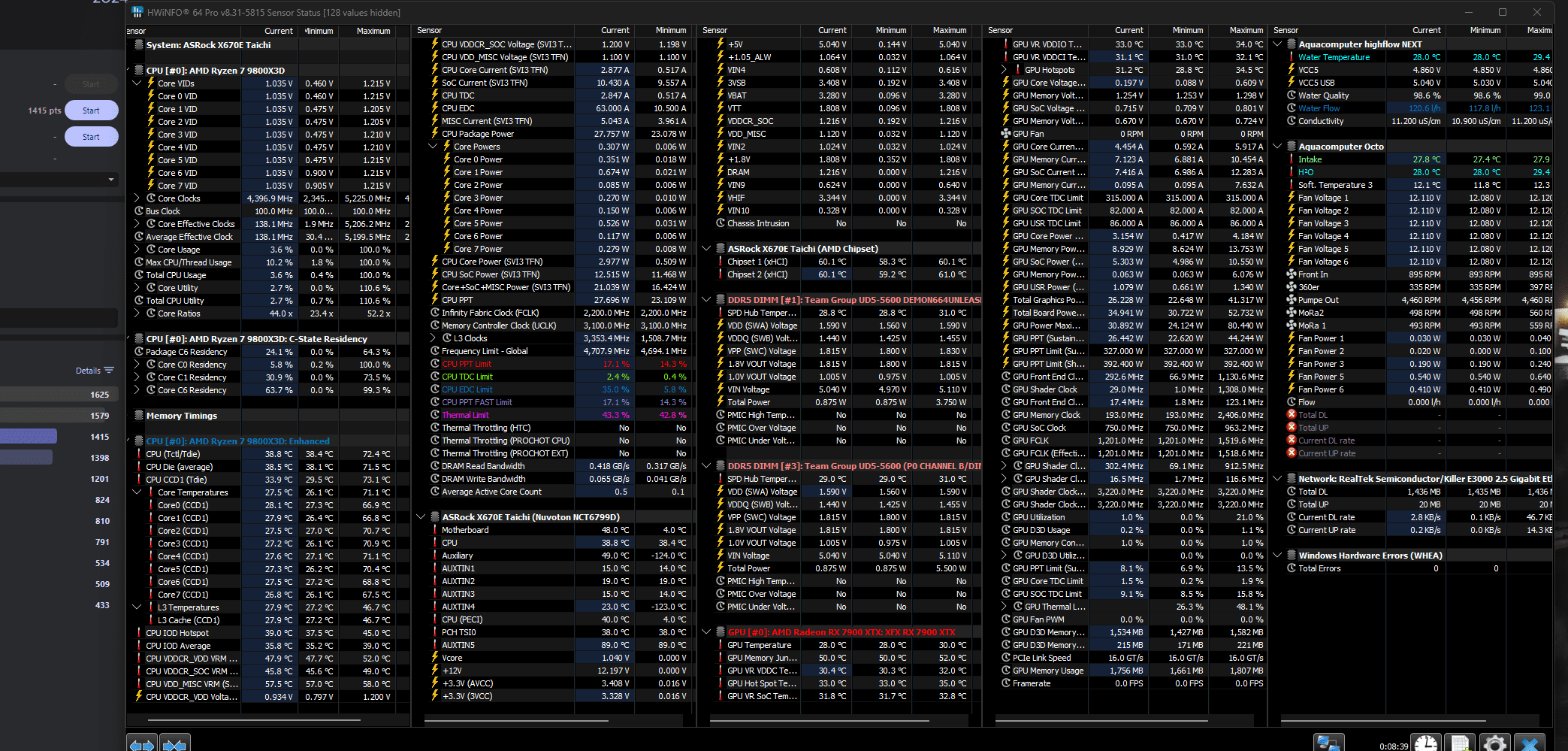Viewport: 1568px width, 751px height.
Task: Collapse the Core Powers group
Action: 433,147
